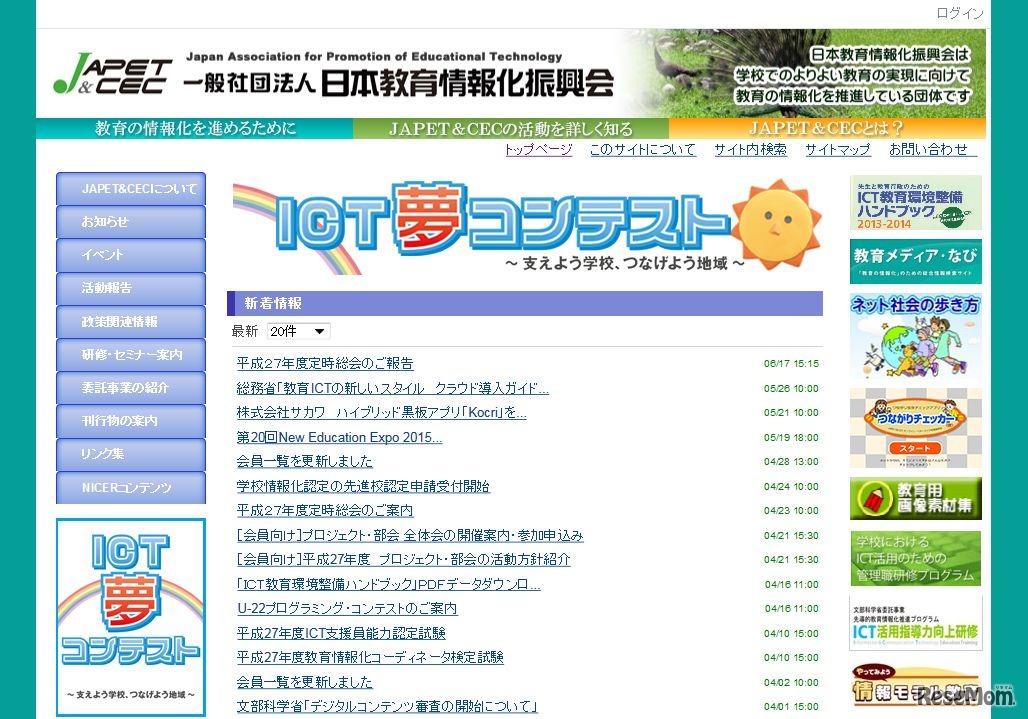
Task: Open JAPET&CECとは？ tab
Action: [x=827, y=128]
